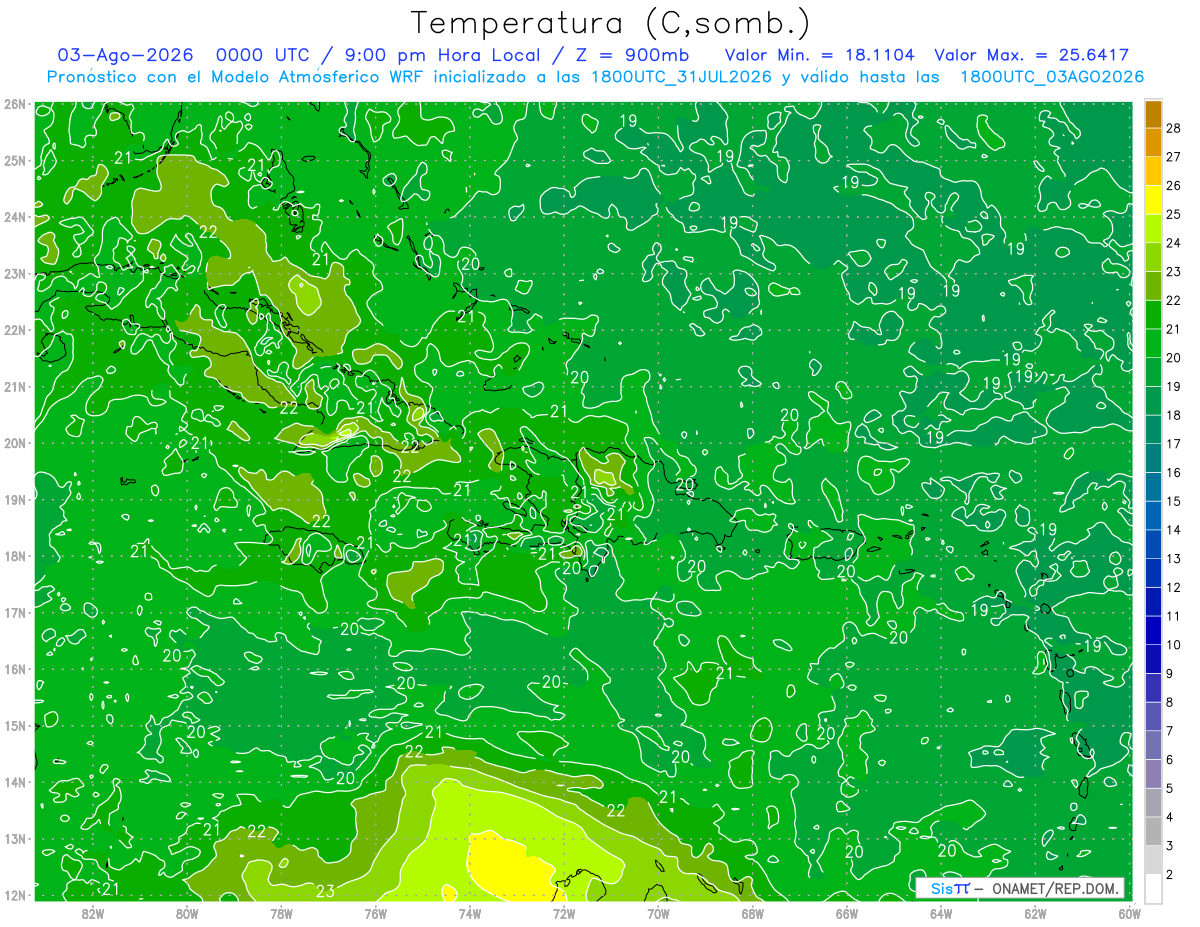Click the '25N' latitude axis label

(x=15, y=160)
